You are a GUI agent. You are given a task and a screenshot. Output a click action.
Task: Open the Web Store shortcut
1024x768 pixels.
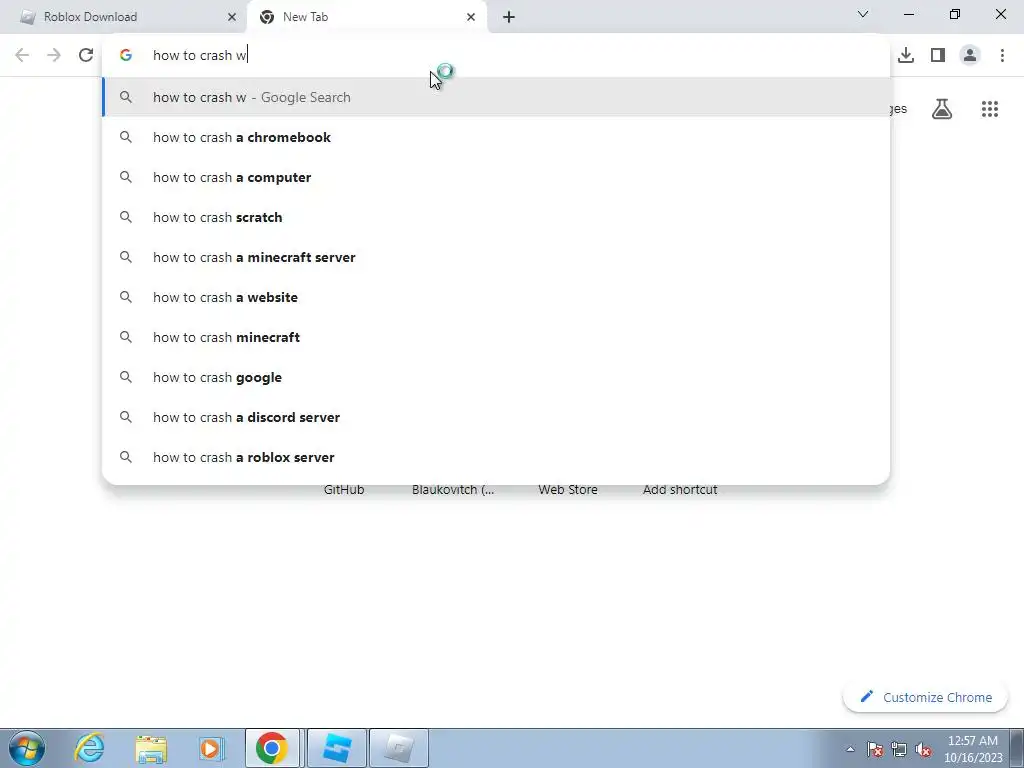point(568,490)
